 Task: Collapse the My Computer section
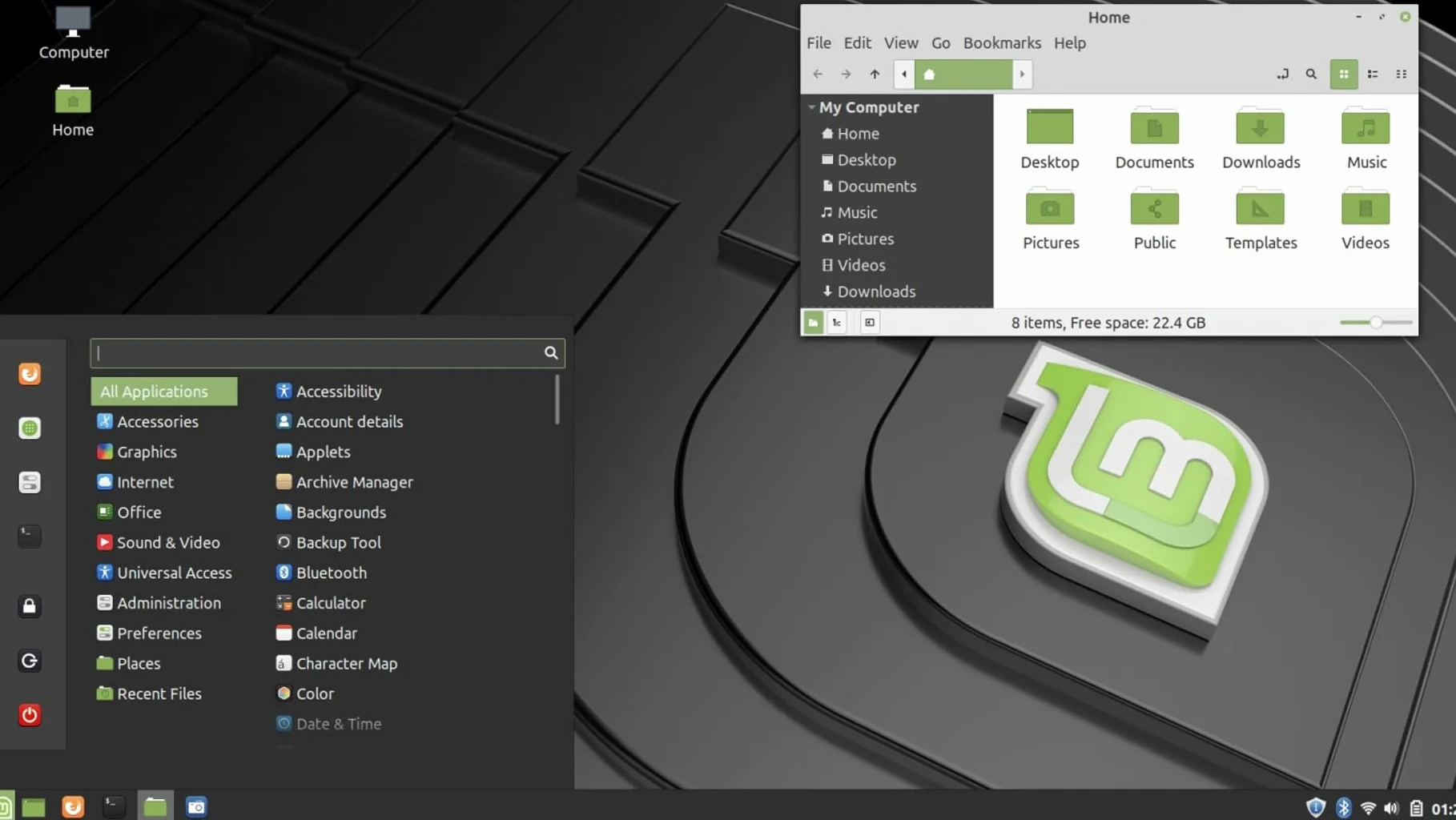[x=811, y=107]
